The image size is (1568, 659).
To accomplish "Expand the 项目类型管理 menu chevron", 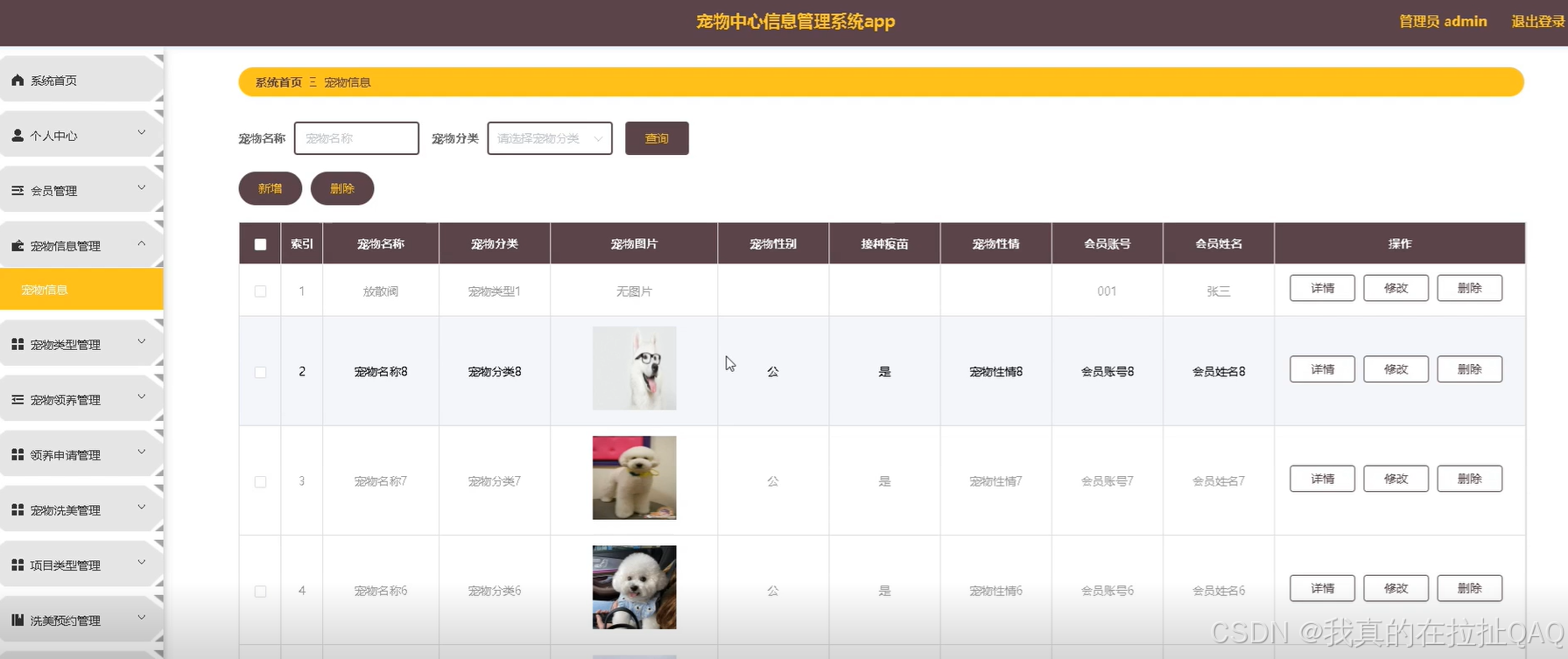I will pyautogui.click(x=142, y=562).
